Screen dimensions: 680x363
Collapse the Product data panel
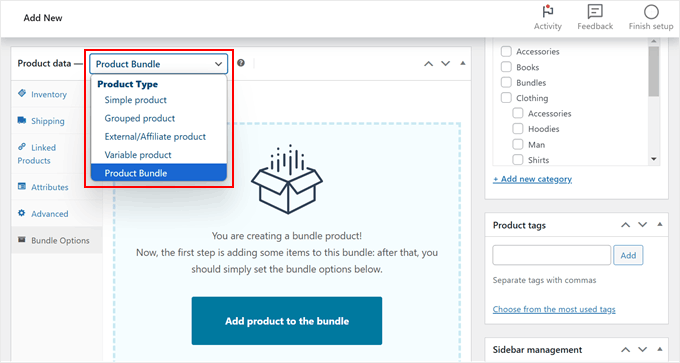coord(463,63)
